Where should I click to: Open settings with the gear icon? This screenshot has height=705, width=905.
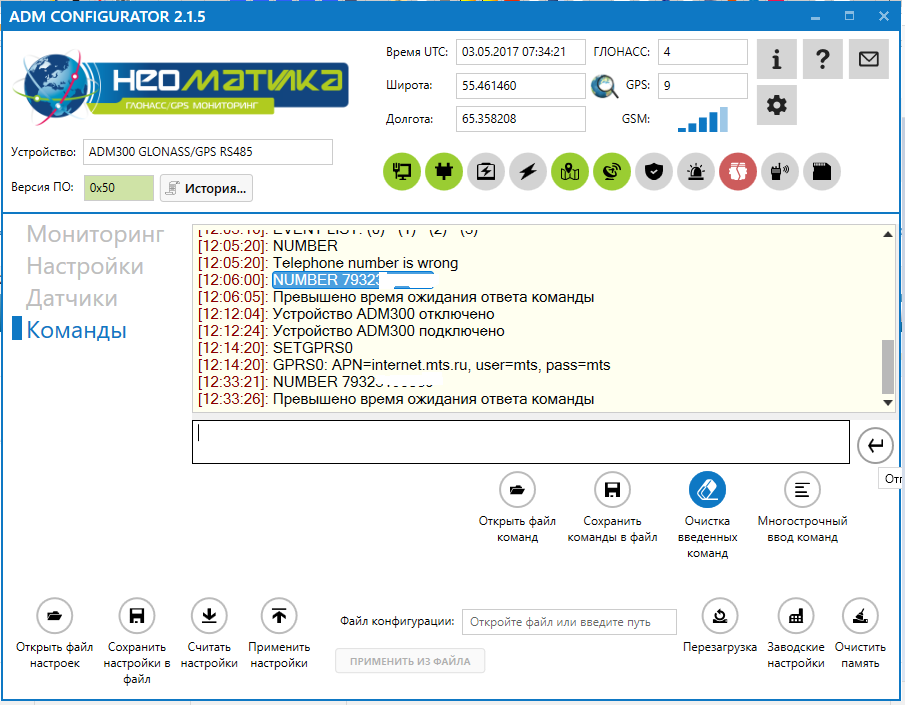777,105
